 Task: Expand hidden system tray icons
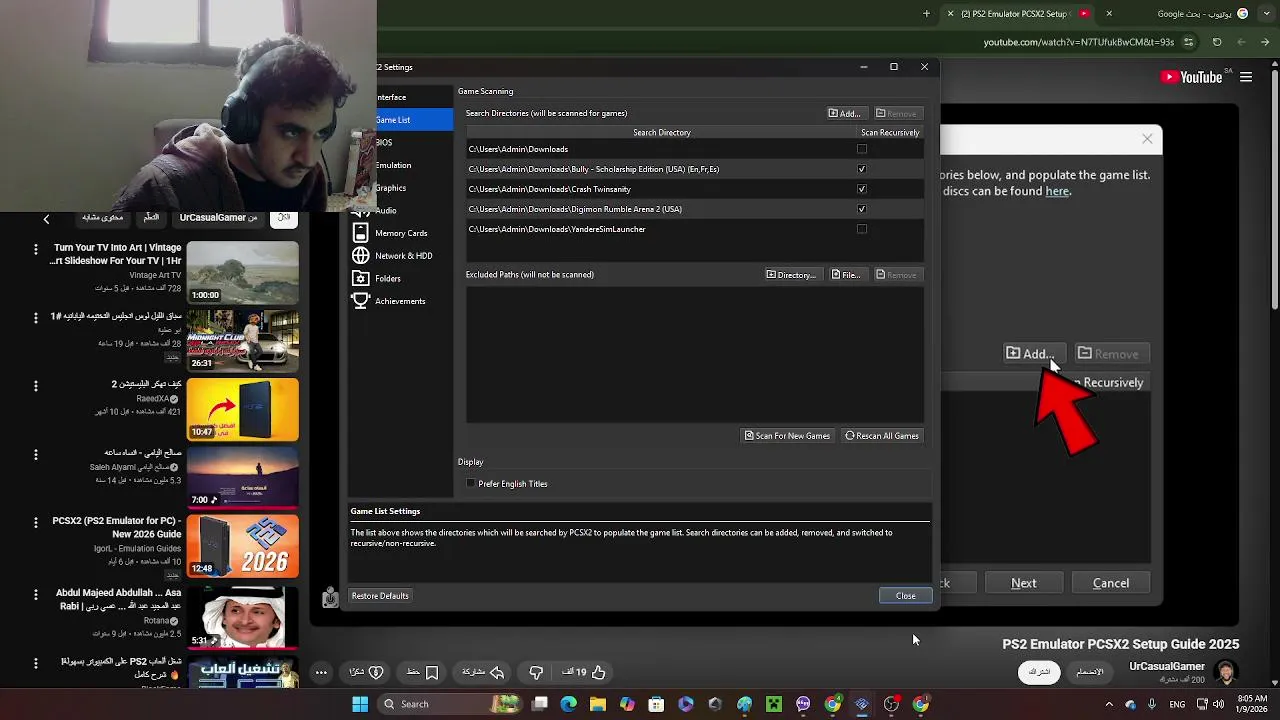click(x=1111, y=704)
